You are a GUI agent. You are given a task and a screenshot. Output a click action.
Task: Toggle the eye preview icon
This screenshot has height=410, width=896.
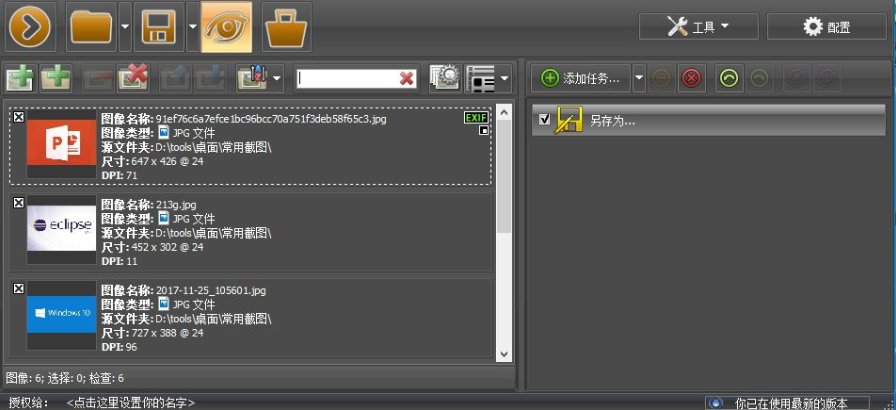point(227,26)
